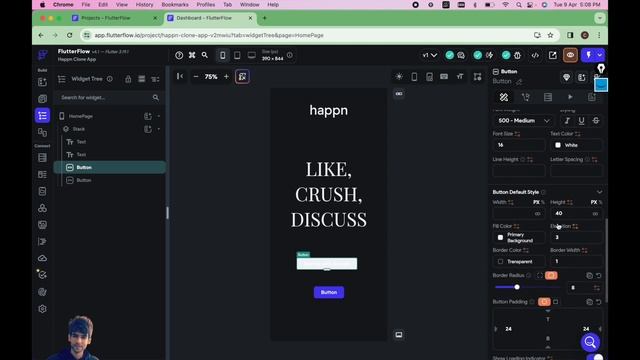Click the Font Size field showing 16
This screenshot has width=640, height=360.
[x=518, y=145]
